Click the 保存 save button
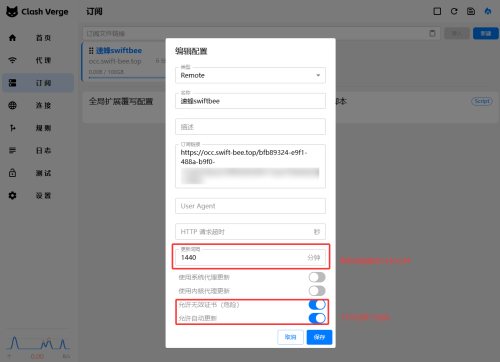 click(x=319, y=337)
